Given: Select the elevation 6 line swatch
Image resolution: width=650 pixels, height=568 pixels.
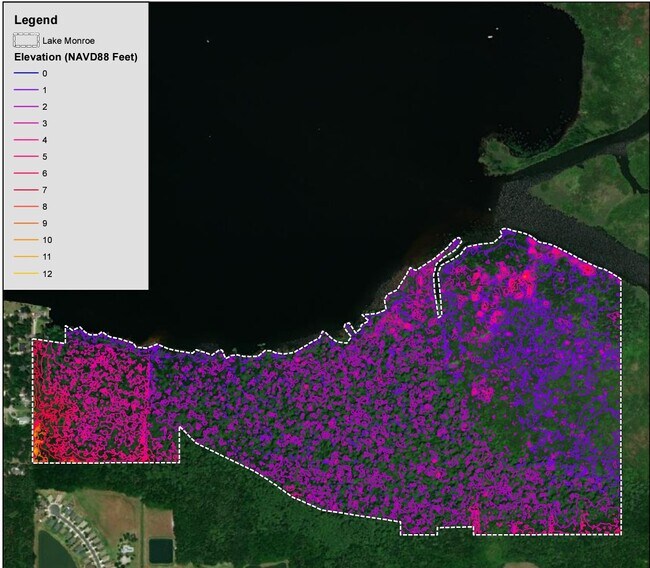Looking at the screenshot, I should pos(26,173).
